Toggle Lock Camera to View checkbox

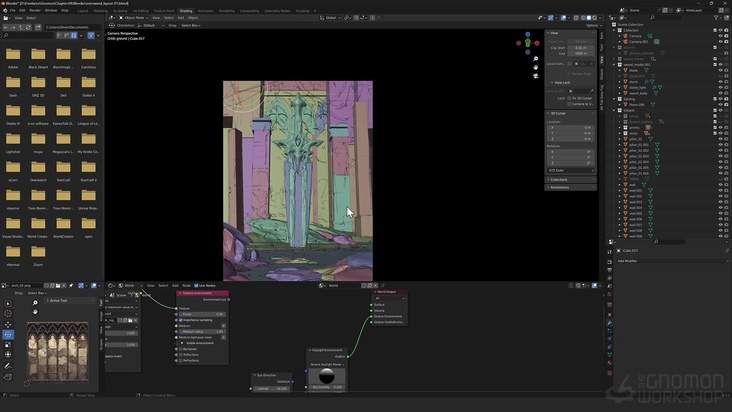[569, 104]
